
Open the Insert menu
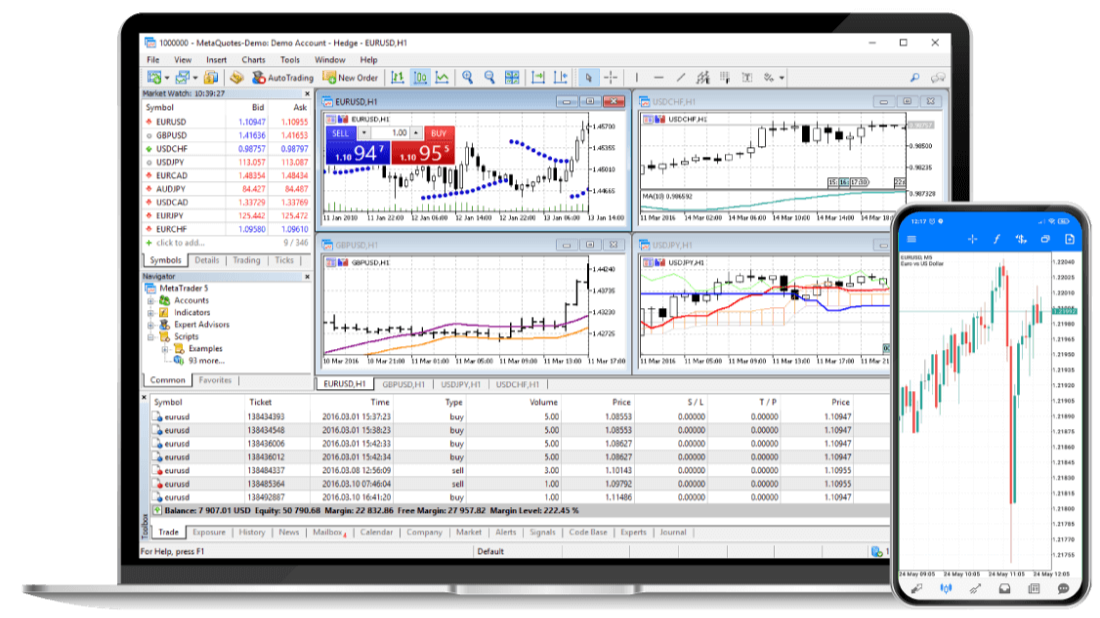click(216, 60)
